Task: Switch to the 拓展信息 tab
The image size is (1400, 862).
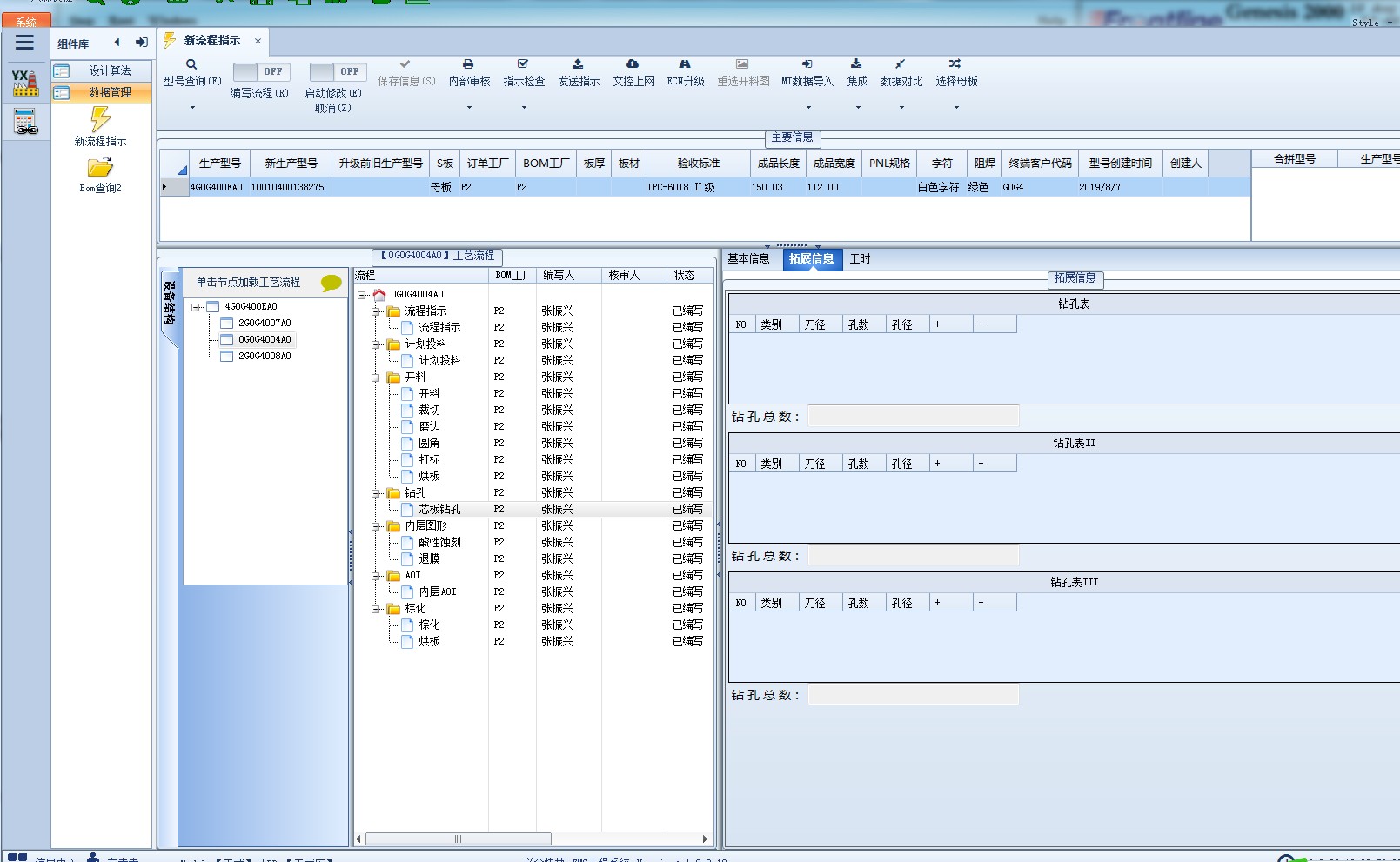Action: coord(812,259)
